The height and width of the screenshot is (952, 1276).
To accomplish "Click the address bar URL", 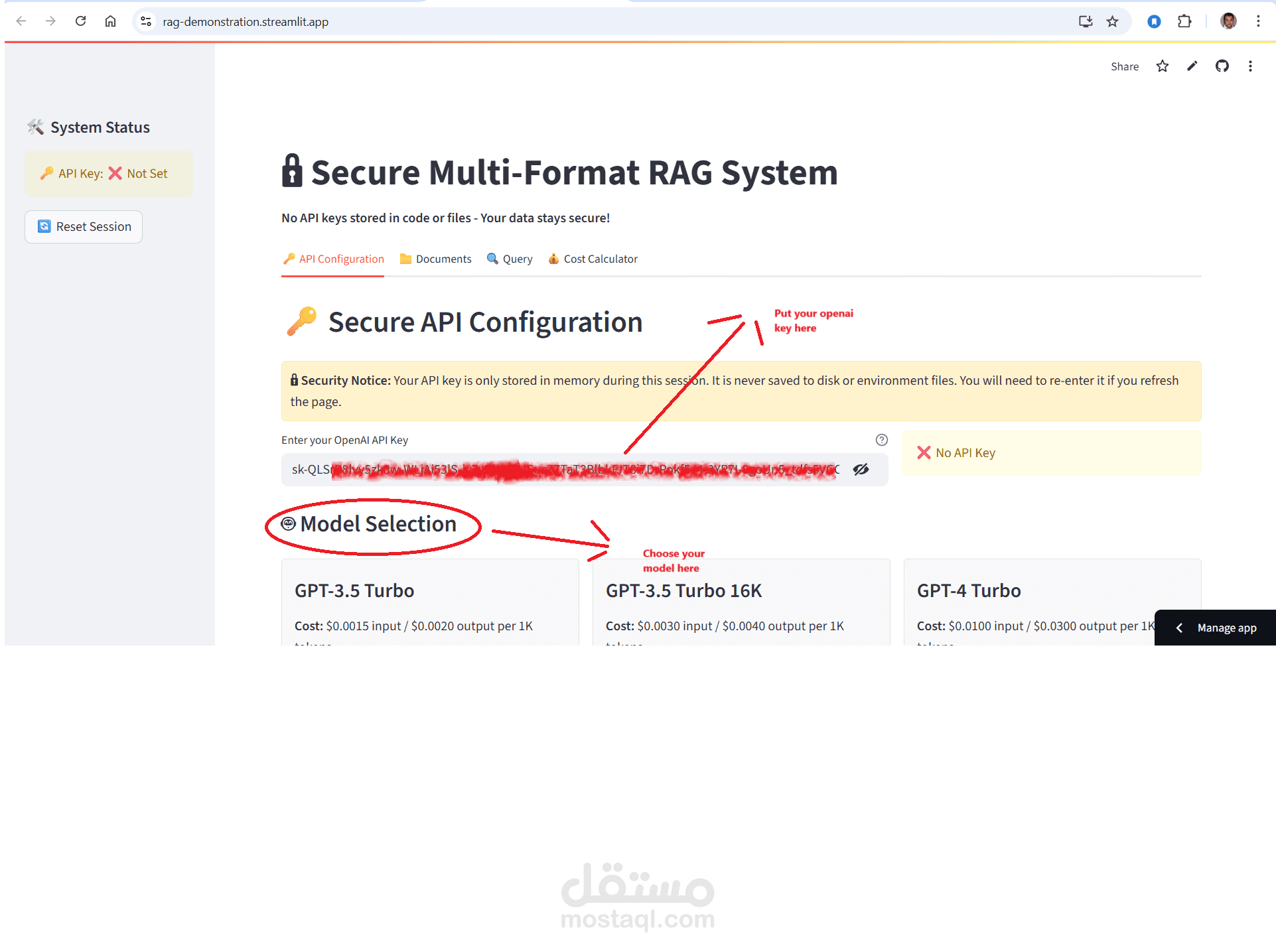I will coord(246,22).
